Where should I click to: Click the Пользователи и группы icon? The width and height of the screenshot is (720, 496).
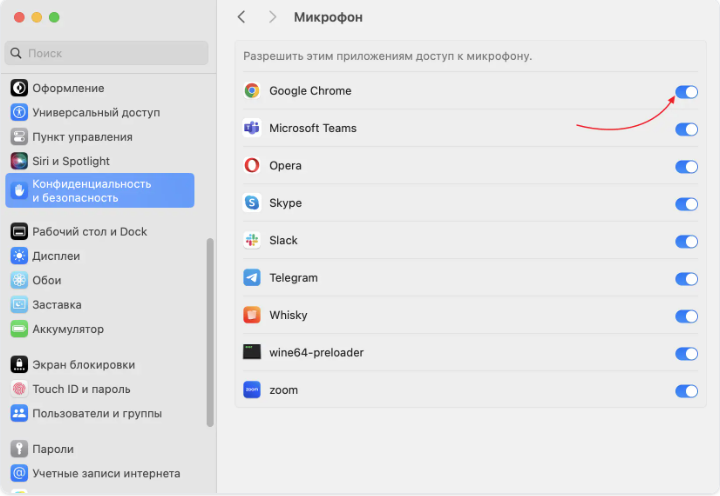(x=19, y=413)
